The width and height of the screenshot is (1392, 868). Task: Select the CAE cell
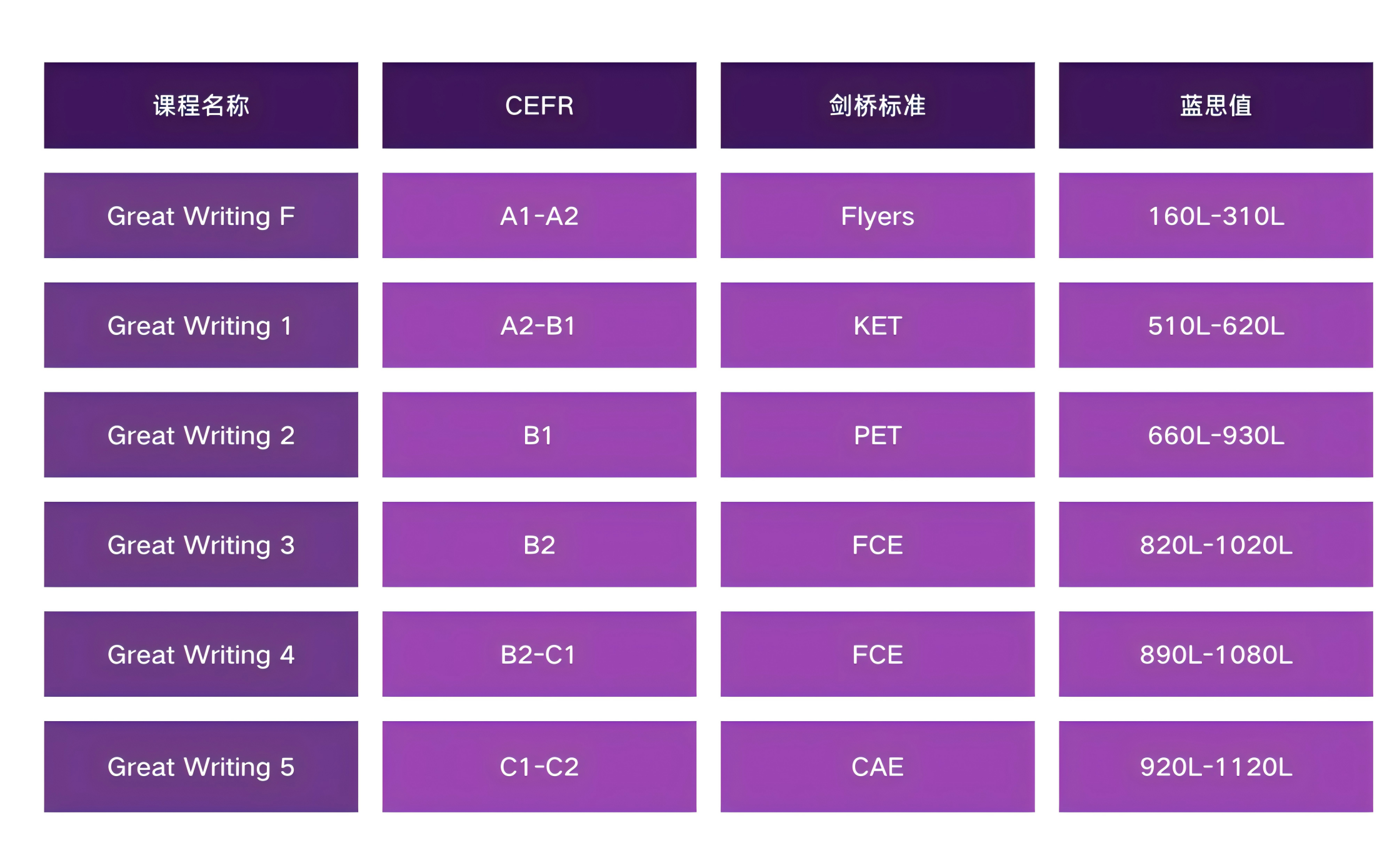click(x=877, y=767)
